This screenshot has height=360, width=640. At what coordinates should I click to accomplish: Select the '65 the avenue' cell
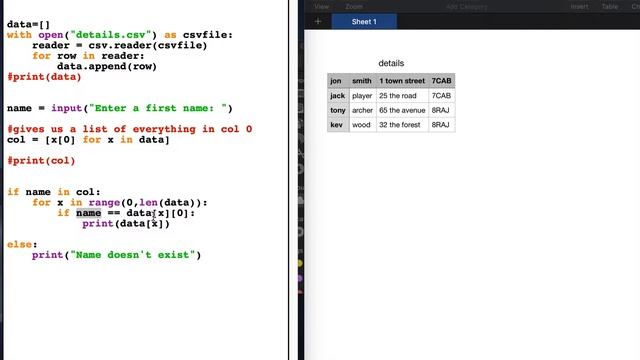402,110
